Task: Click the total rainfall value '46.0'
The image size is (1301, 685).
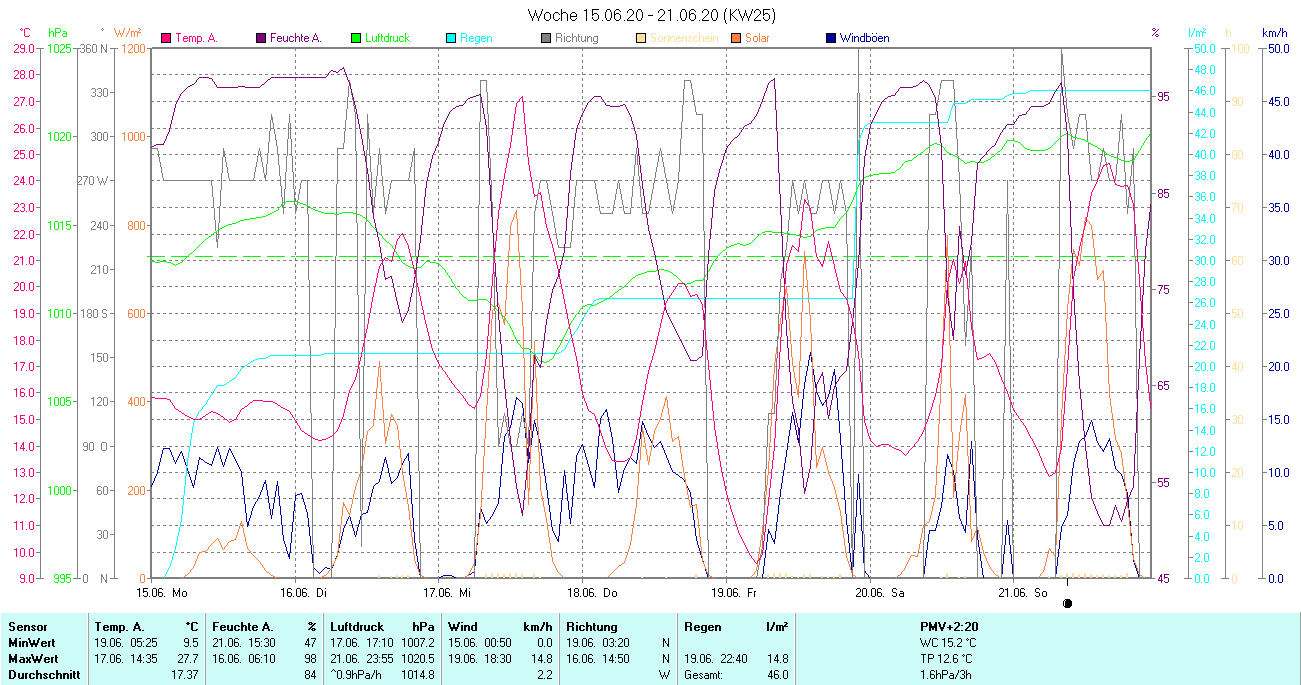Action: (777, 675)
